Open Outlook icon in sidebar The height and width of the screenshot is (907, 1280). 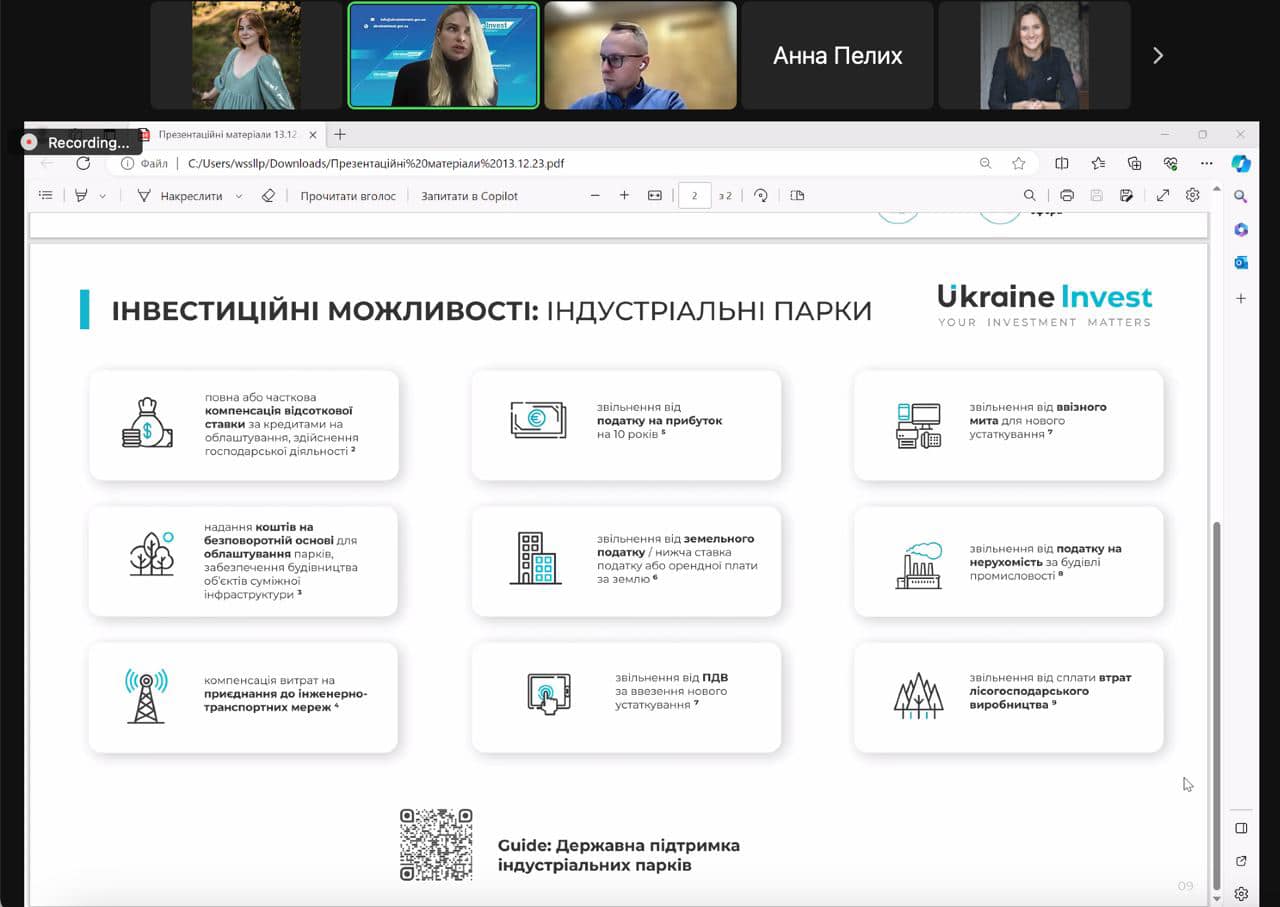pos(1241,263)
